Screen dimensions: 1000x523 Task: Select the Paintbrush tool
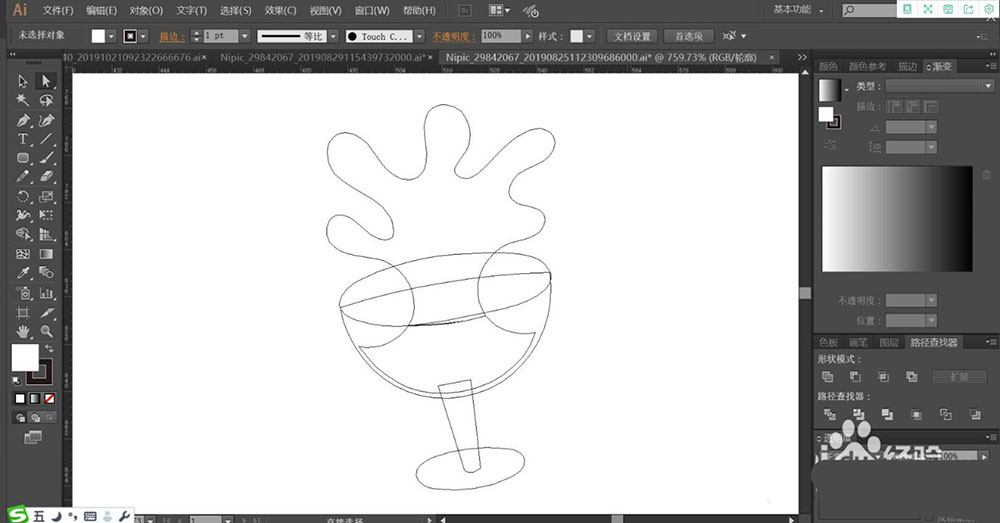[46, 158]
